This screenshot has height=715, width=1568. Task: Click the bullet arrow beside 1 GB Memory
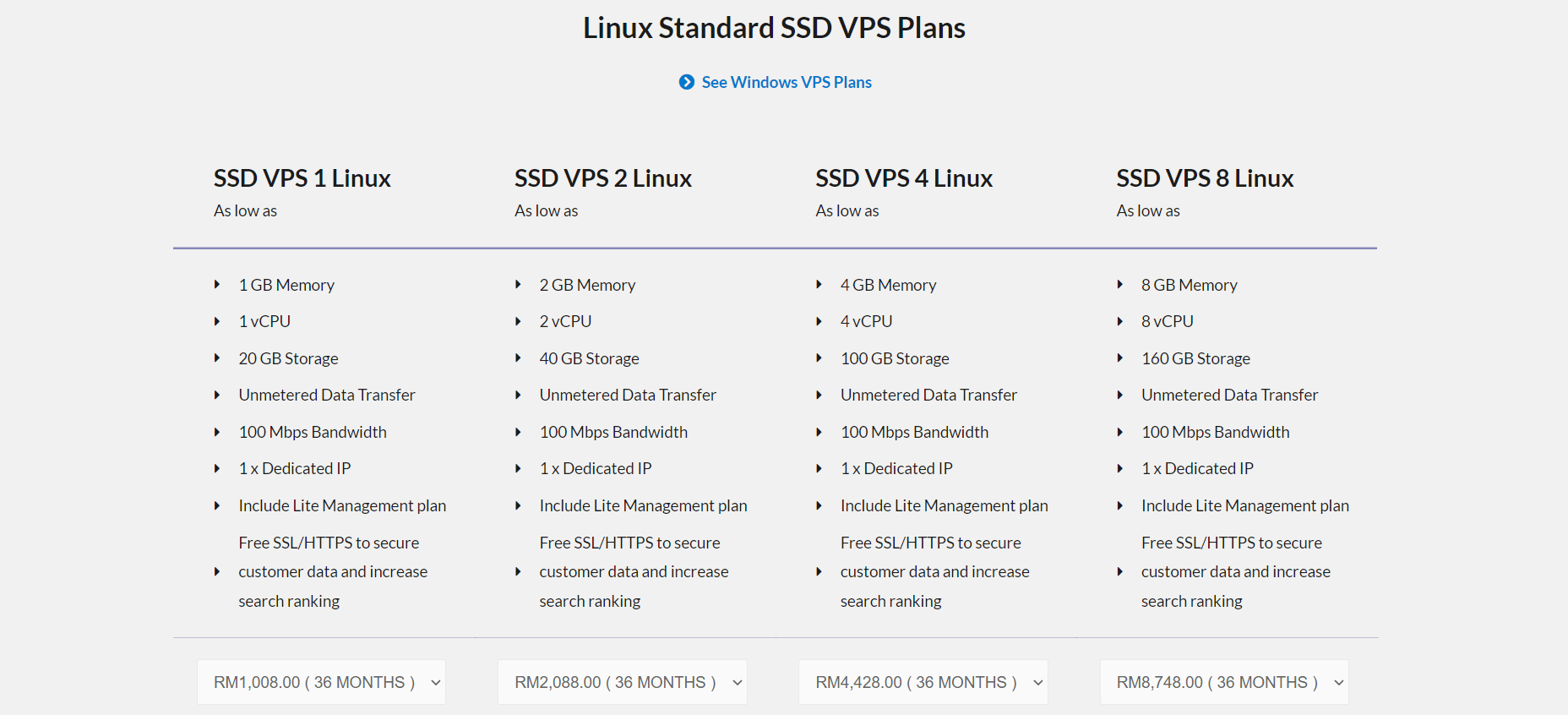pyautogui.click(x=217, y=285)
